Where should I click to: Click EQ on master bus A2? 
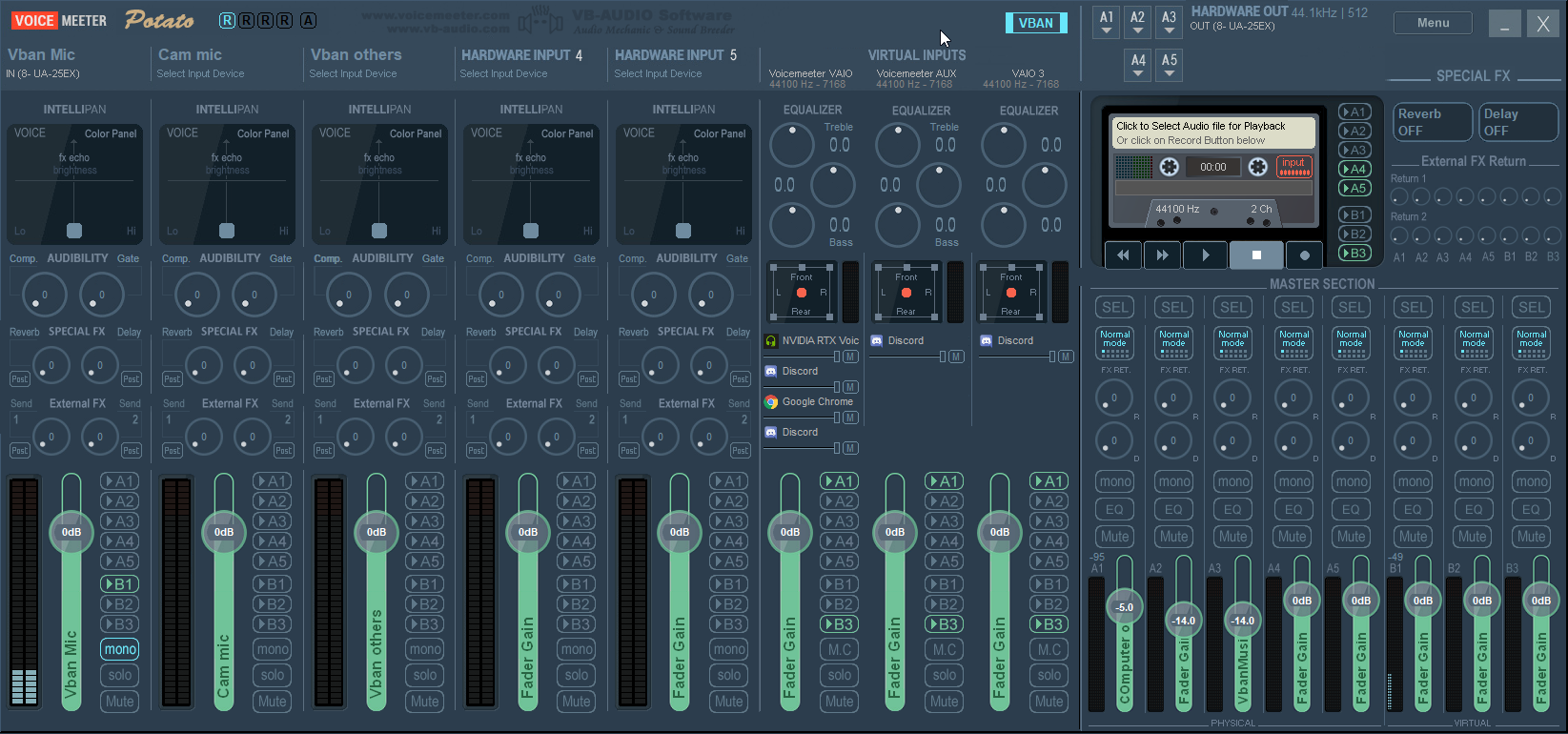[x=1174, y=510]
